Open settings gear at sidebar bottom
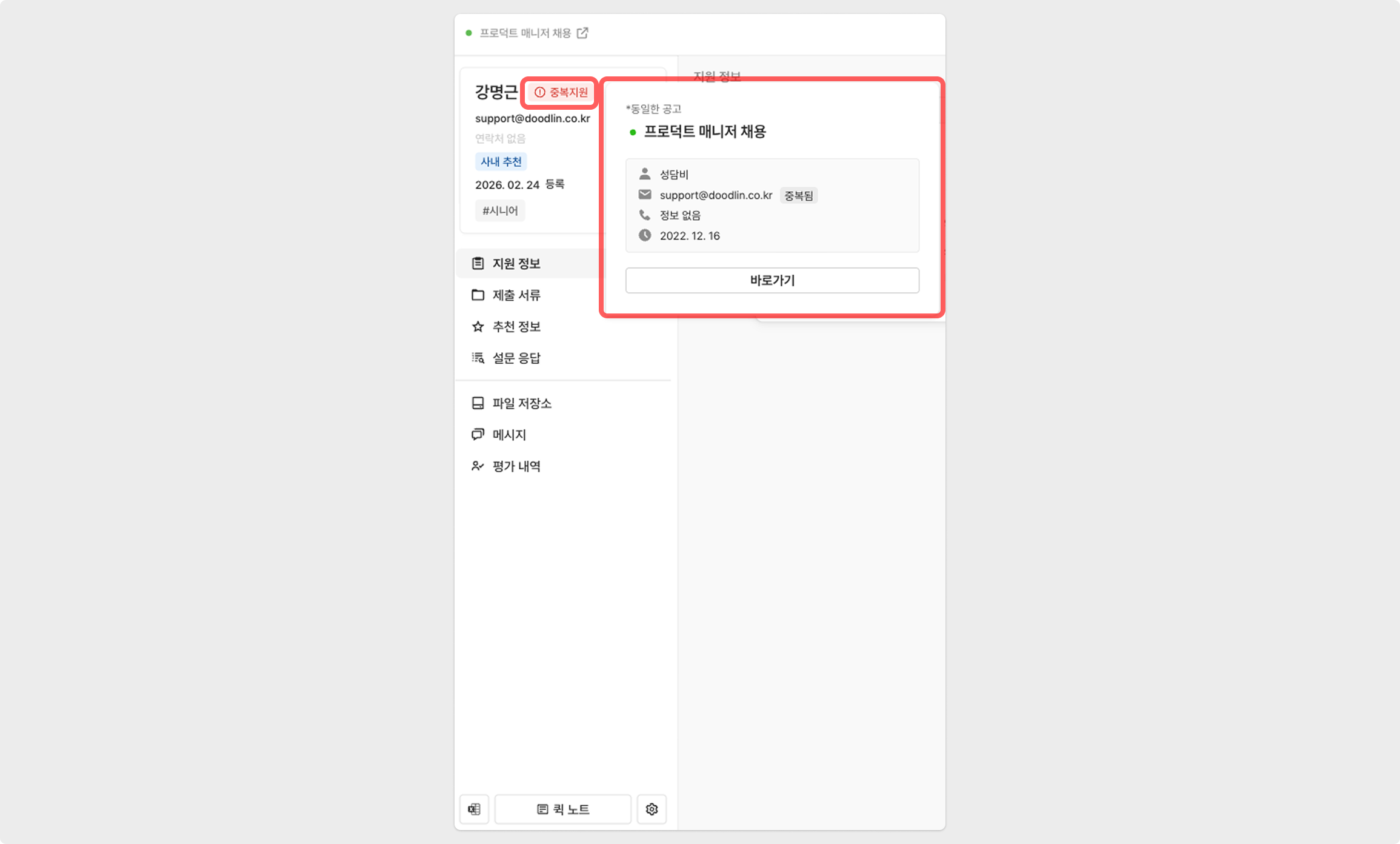Viewport: 1400px width, 844px height. tap(652, 809)
